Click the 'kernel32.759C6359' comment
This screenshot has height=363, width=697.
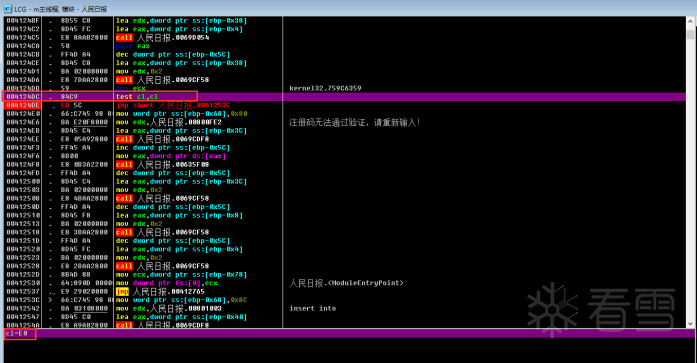(x=325, y=88)
